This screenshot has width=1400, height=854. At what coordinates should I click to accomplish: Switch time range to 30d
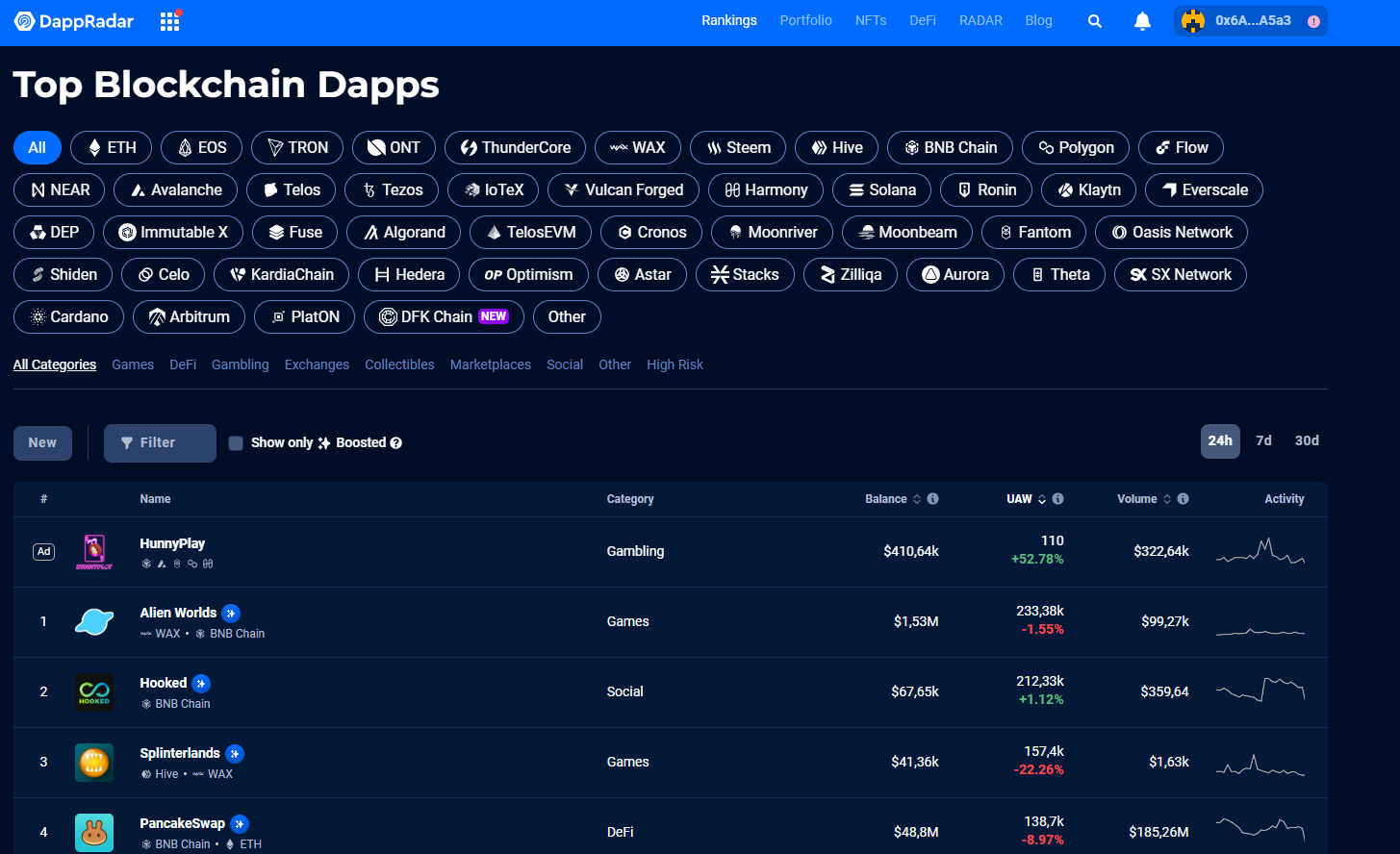(1307, 441)
